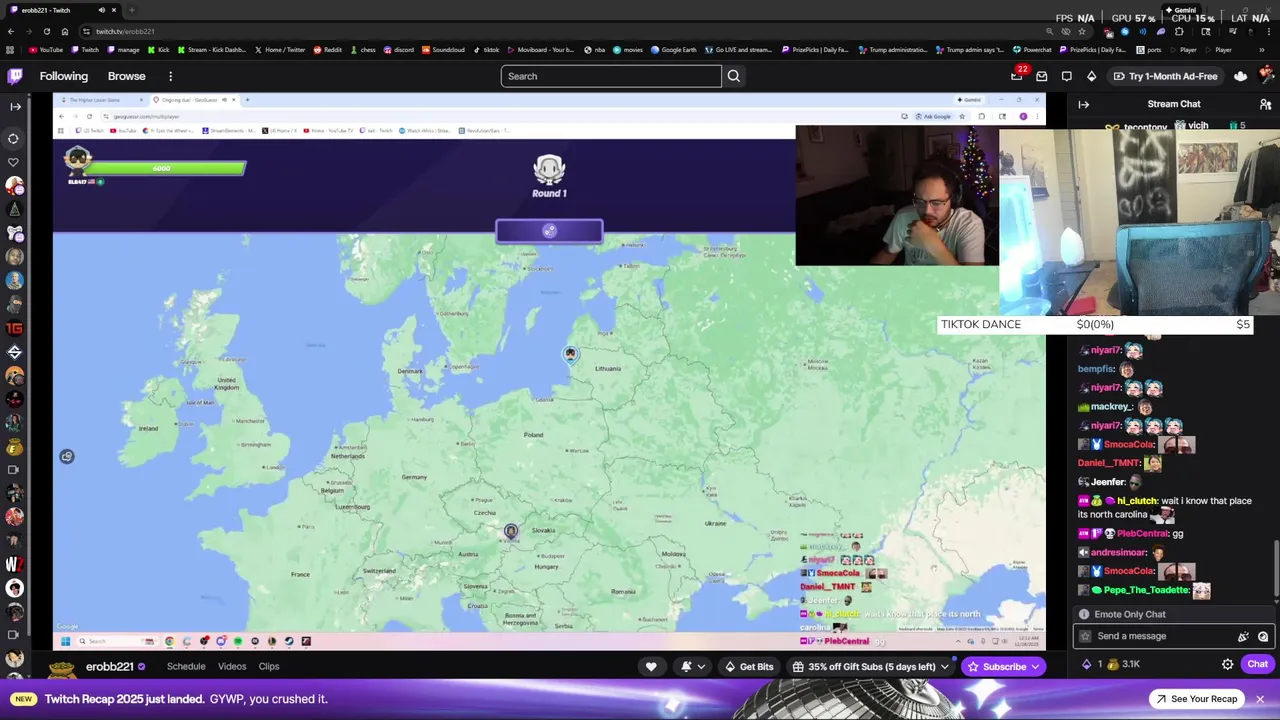This screenshot has width=1280, height=720.
Task: Open the whispers envelope icon
Action: point(1042,76)
